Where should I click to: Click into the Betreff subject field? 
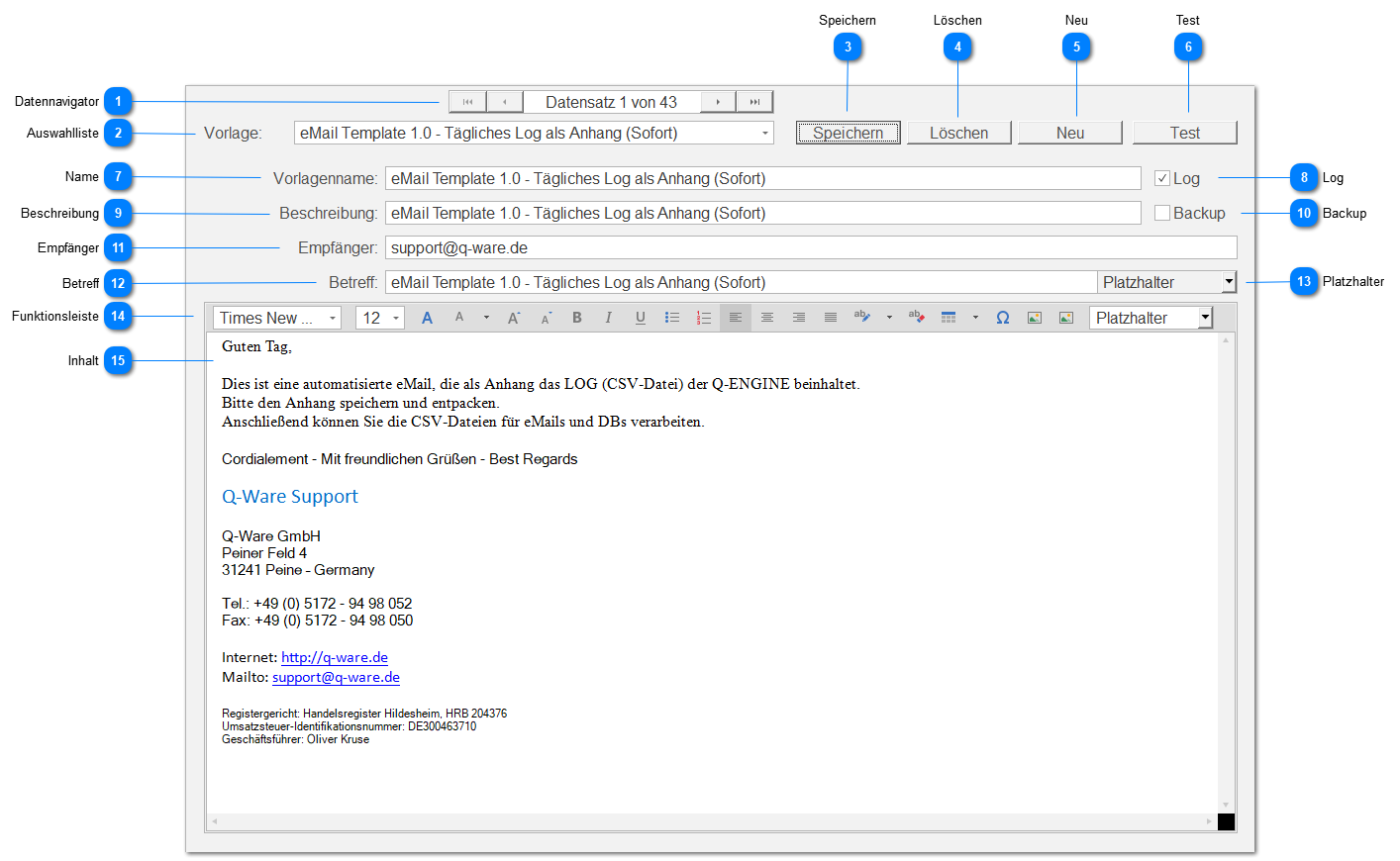[741, 282]
